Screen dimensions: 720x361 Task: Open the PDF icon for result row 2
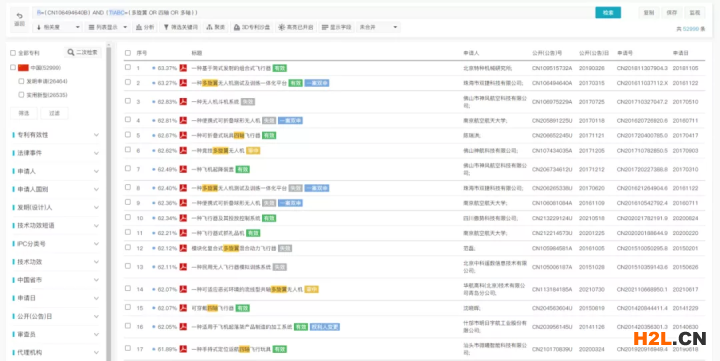183,83
